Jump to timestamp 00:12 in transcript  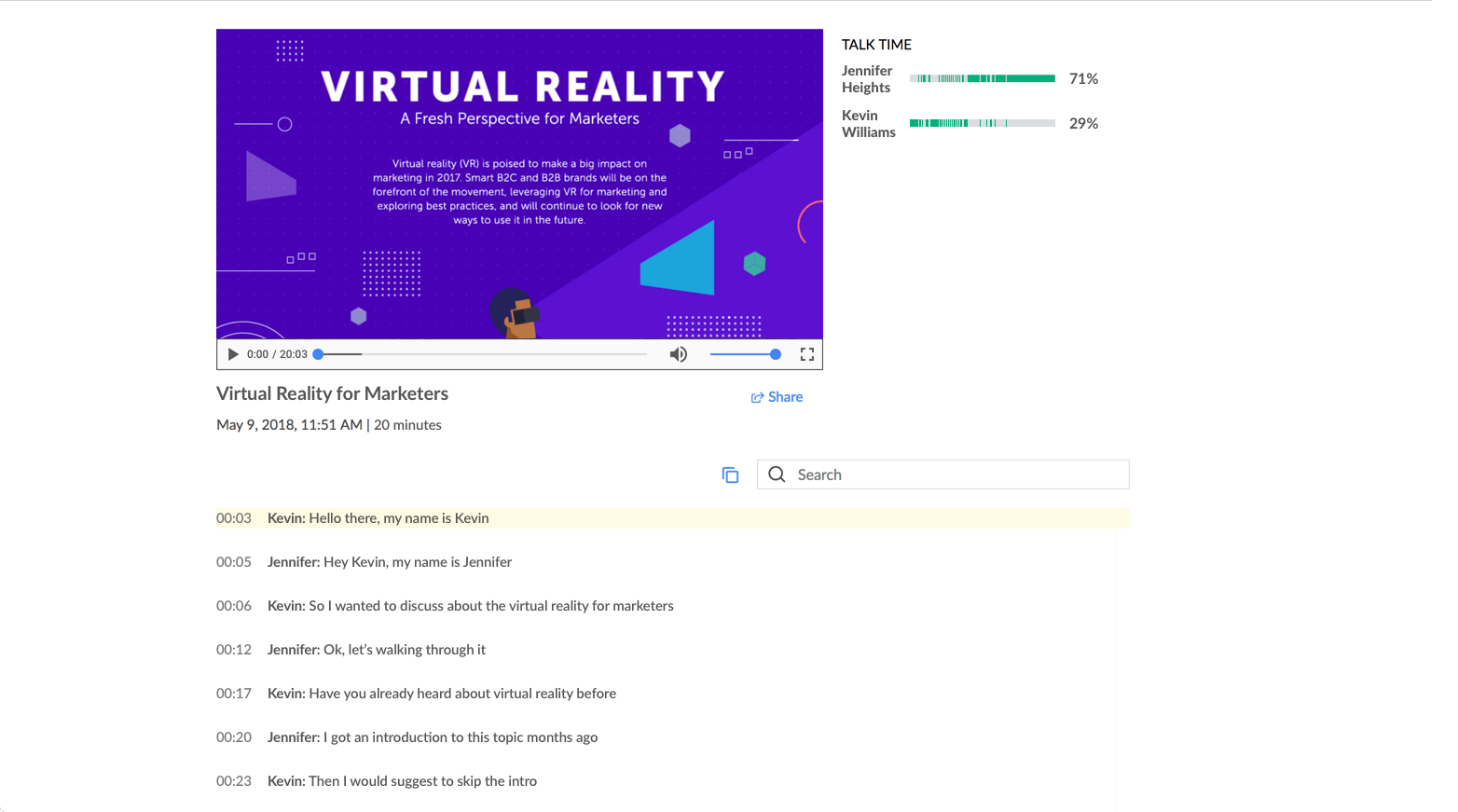coord(234,649)
